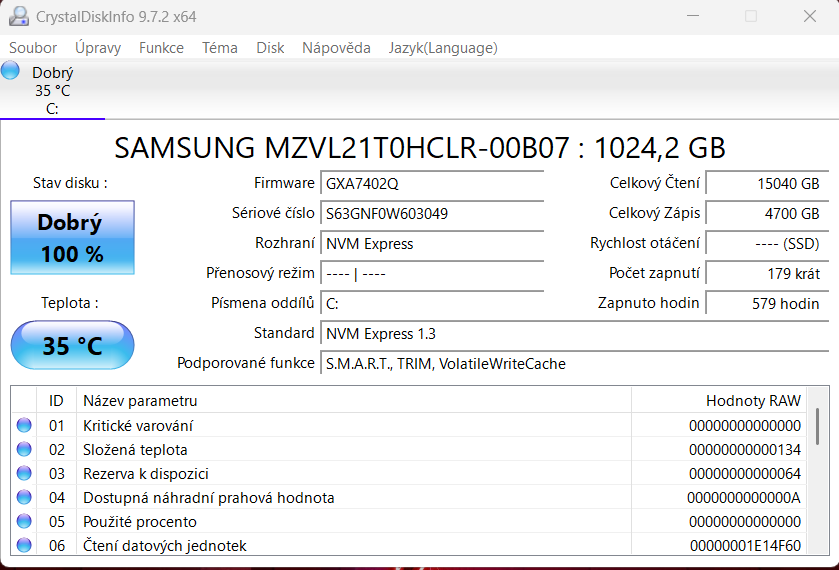Minimize the CrystalDiskInfo window
This screenshot has height=570, width=839.
[693, 16]
